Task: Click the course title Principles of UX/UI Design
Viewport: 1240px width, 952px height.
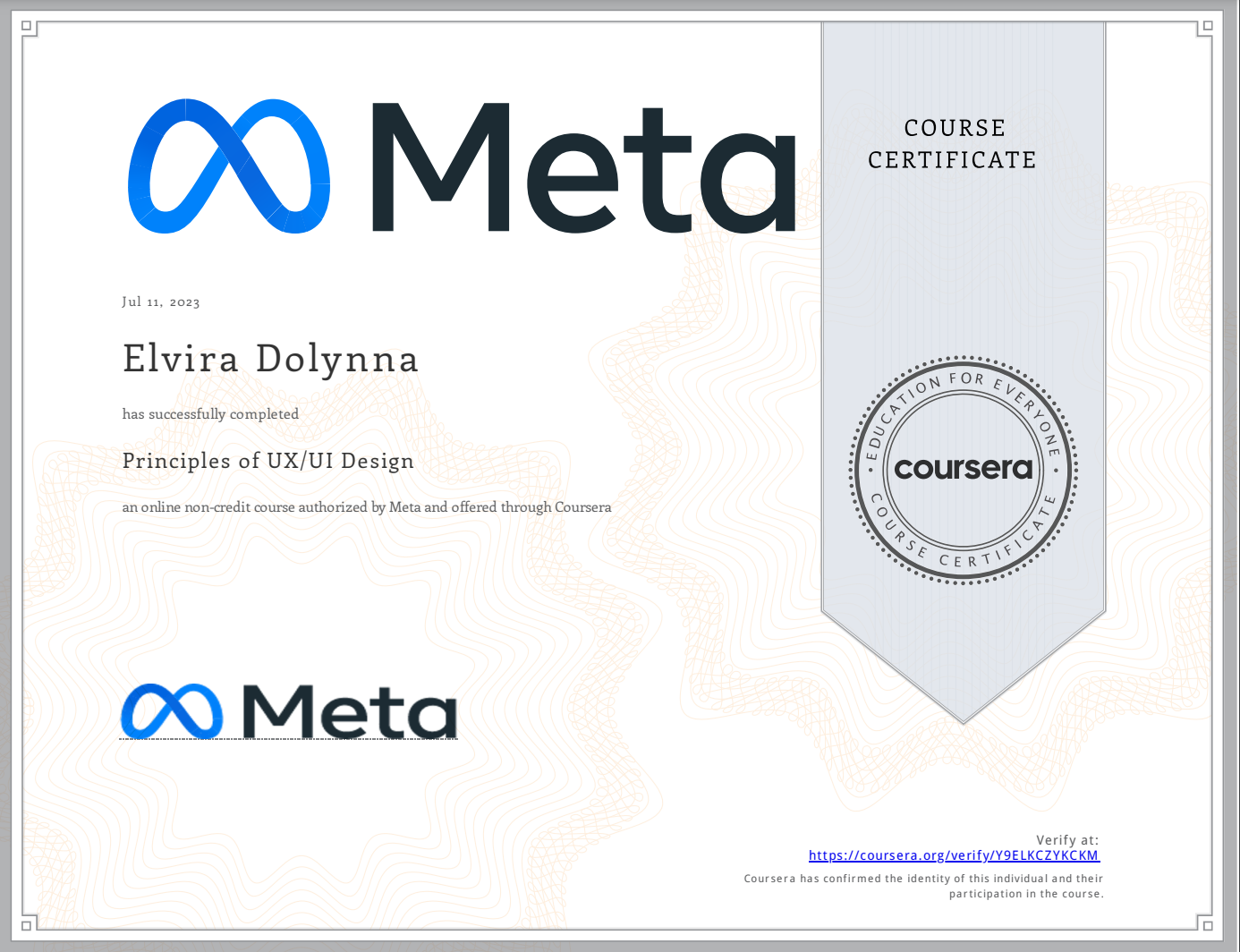Action: point(268,461)
